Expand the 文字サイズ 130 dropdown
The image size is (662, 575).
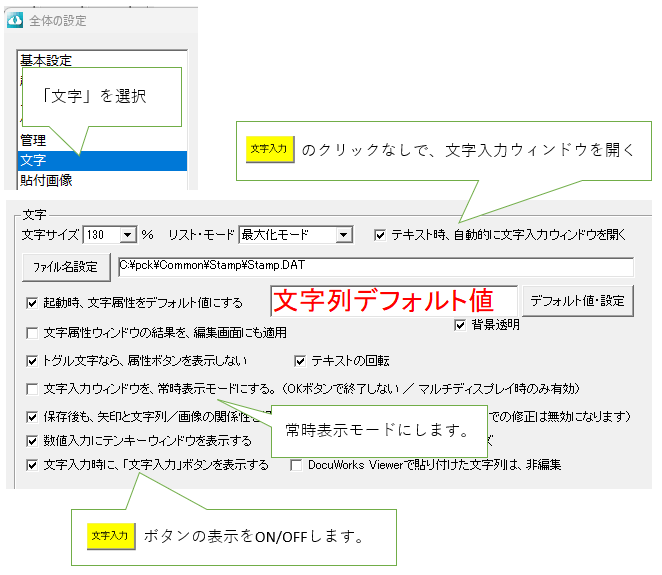pyautogui.click(x=127, y=235)
